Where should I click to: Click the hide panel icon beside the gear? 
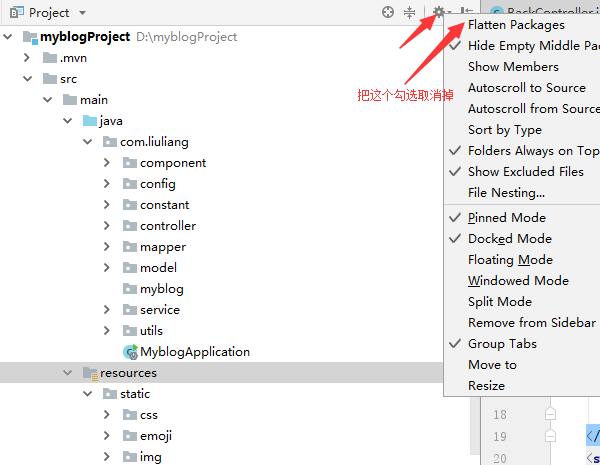coord(466,12)
